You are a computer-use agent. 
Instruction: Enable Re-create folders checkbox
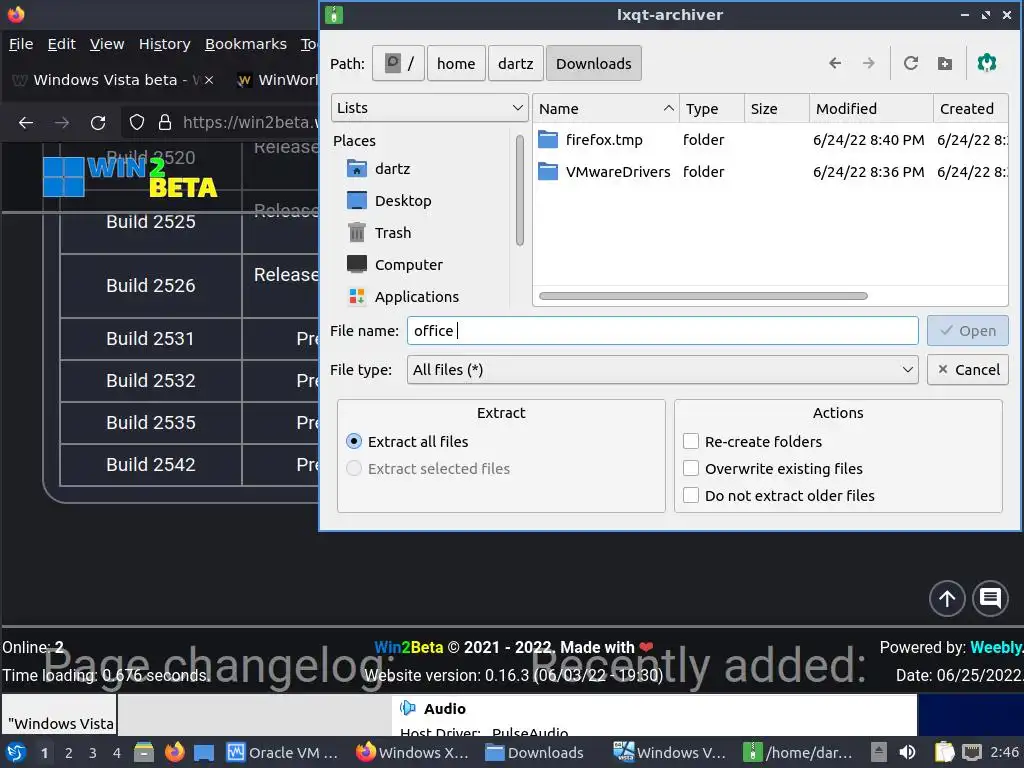[691, 441]
